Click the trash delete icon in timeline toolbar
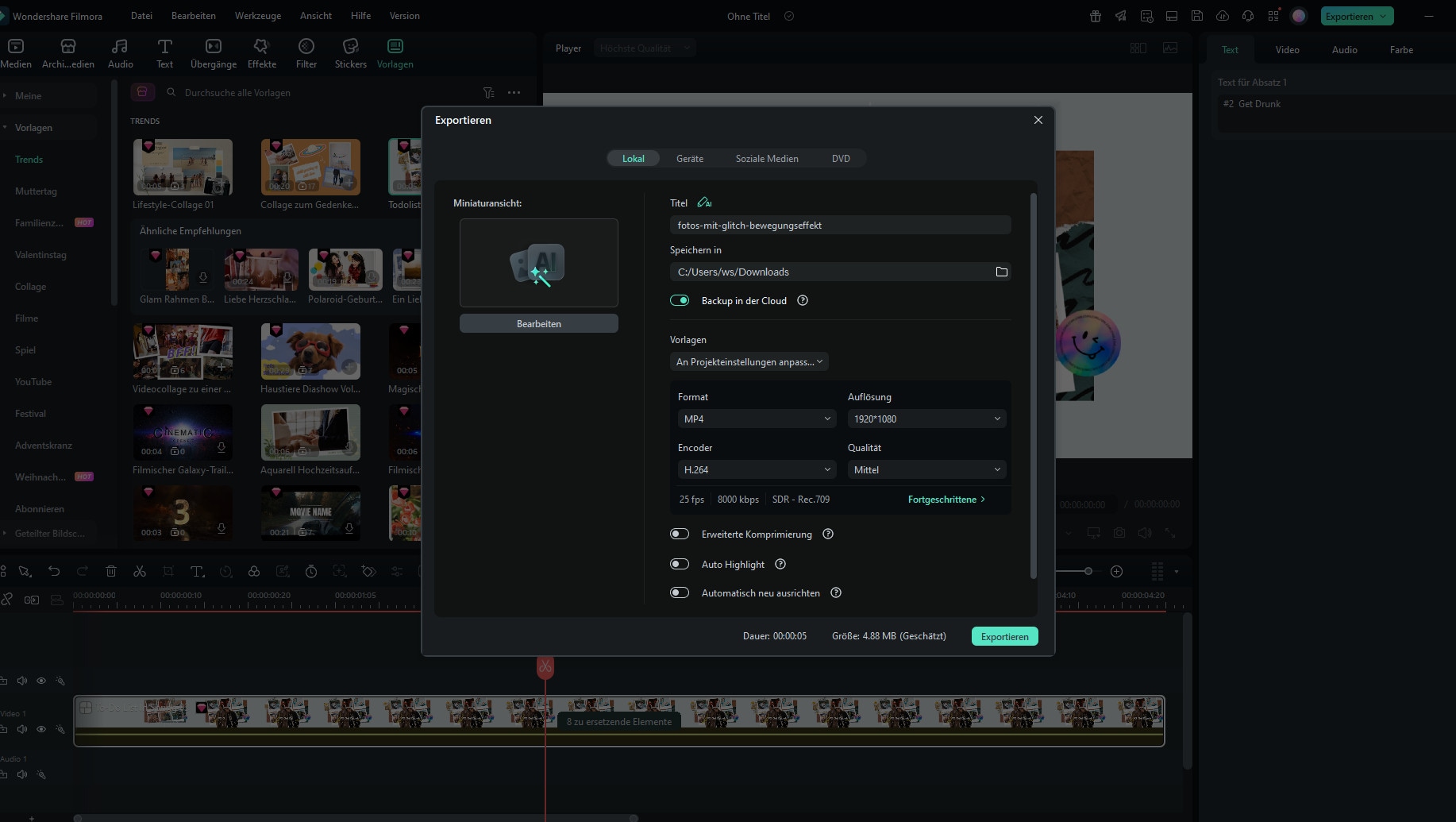The width and height of the screenshot is (1456, 822). (x=111, y=571)
